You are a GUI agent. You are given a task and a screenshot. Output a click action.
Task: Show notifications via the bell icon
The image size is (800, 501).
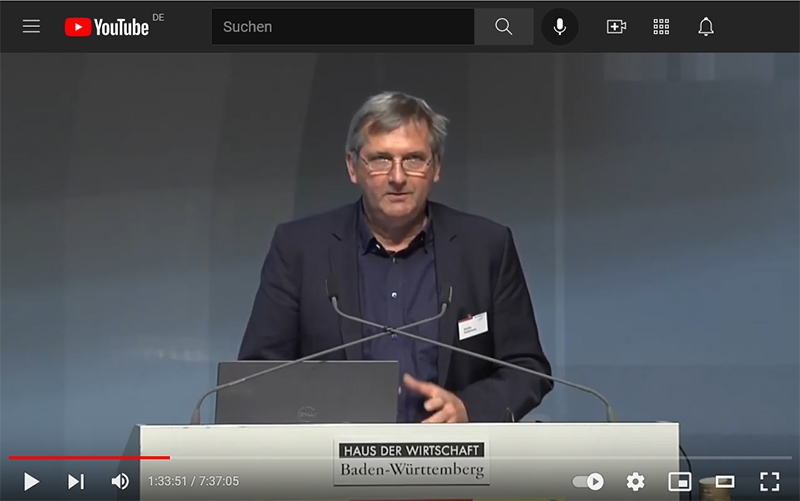coord(706,27)
